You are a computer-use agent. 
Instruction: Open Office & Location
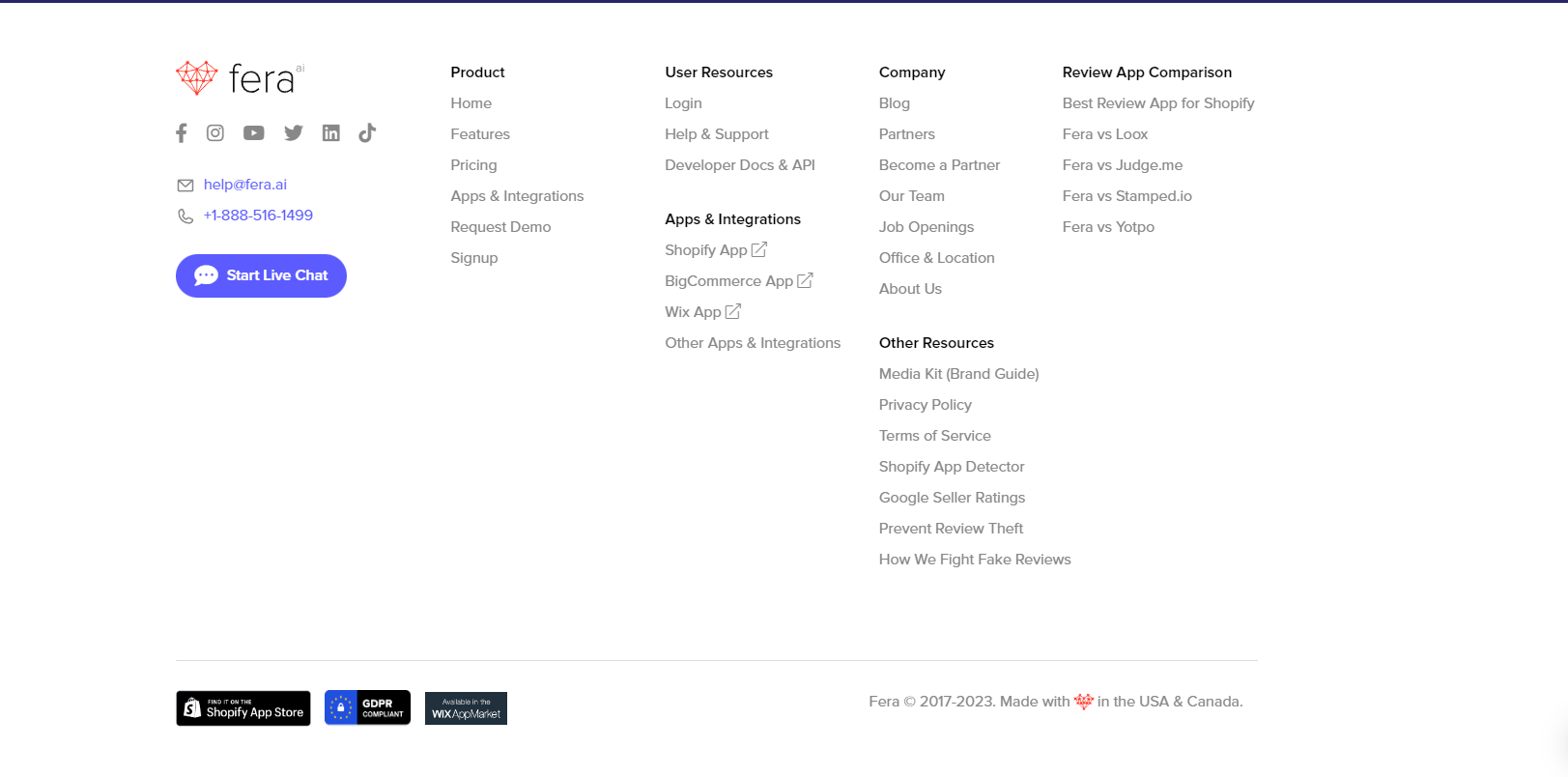(937, 258)
